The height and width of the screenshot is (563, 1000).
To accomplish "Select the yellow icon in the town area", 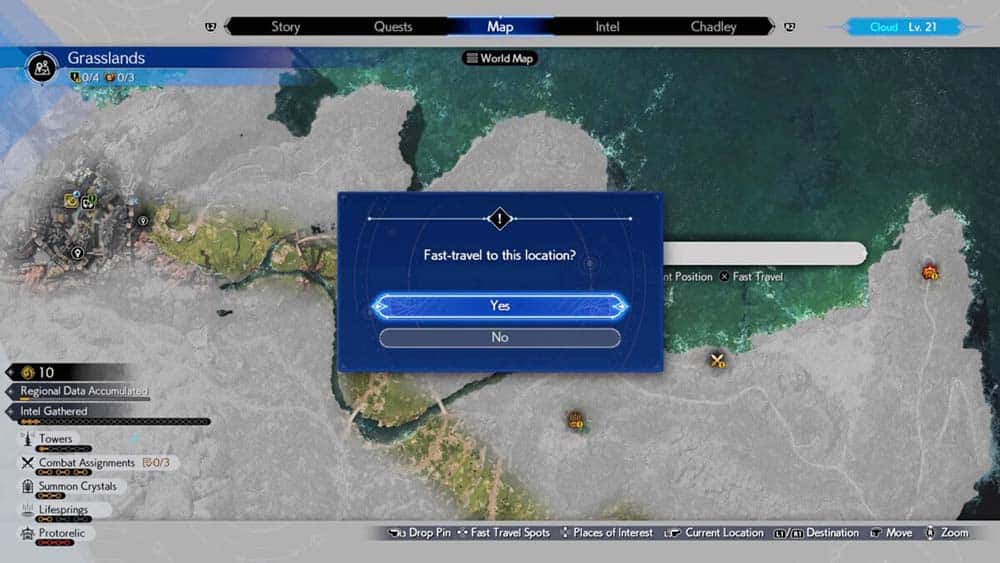I will pyautogui.click(x=72, y=200).
